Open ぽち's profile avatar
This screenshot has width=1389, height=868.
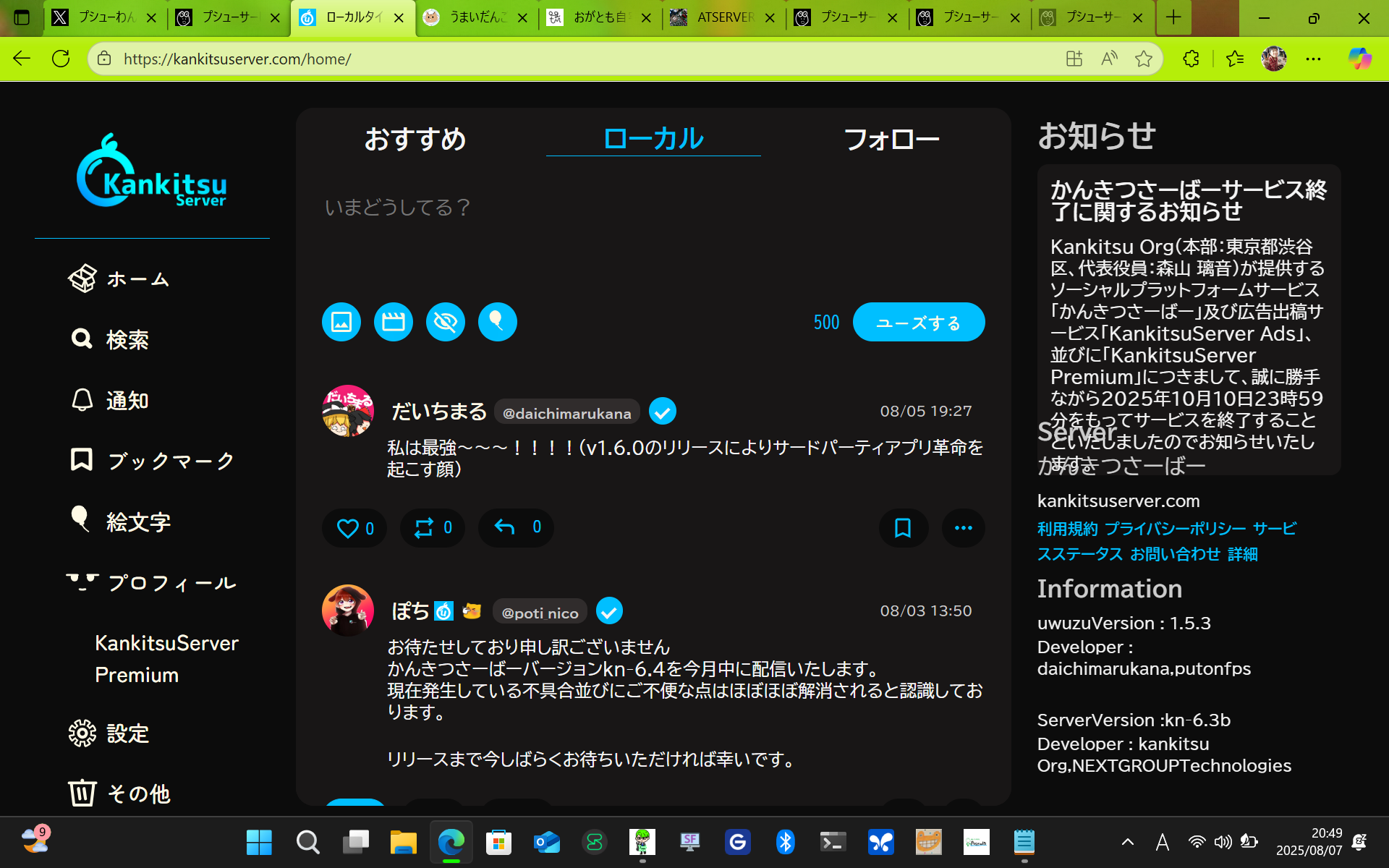(x=348, y=610)
